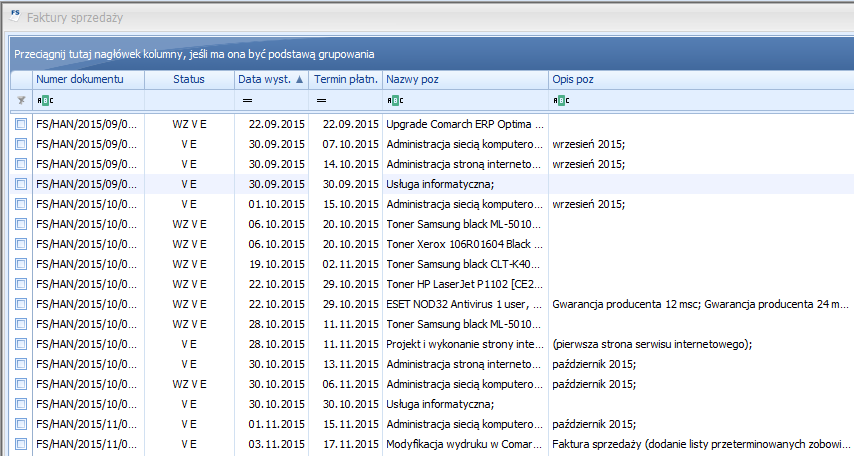Sort by the Nazwy poz column header
Viewport: 854px width, 456px height.
[465, 80]
